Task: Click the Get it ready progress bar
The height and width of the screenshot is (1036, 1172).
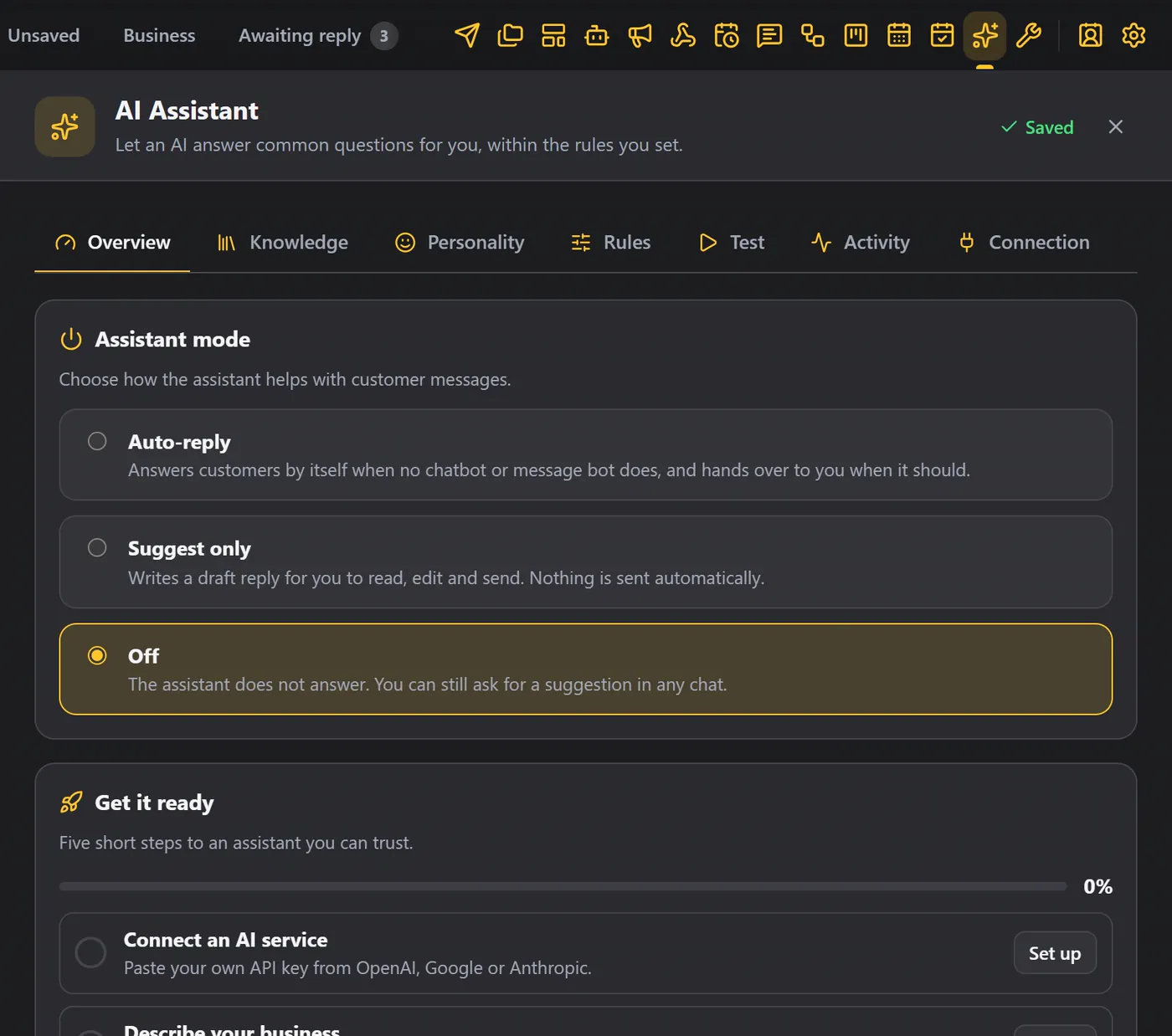Action: [x=563, y=886]
